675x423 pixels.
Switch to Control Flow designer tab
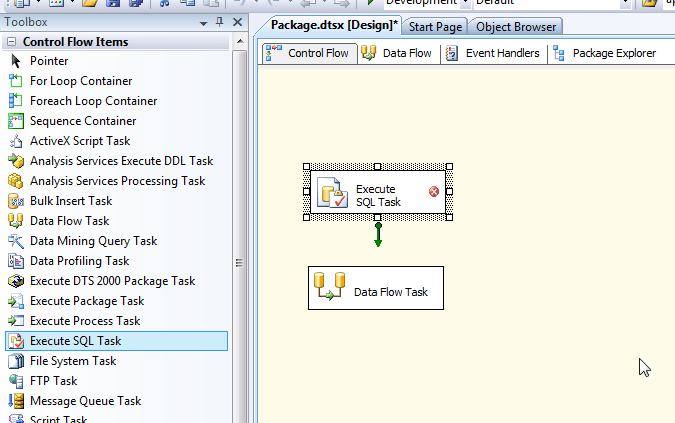pos(310,53)
